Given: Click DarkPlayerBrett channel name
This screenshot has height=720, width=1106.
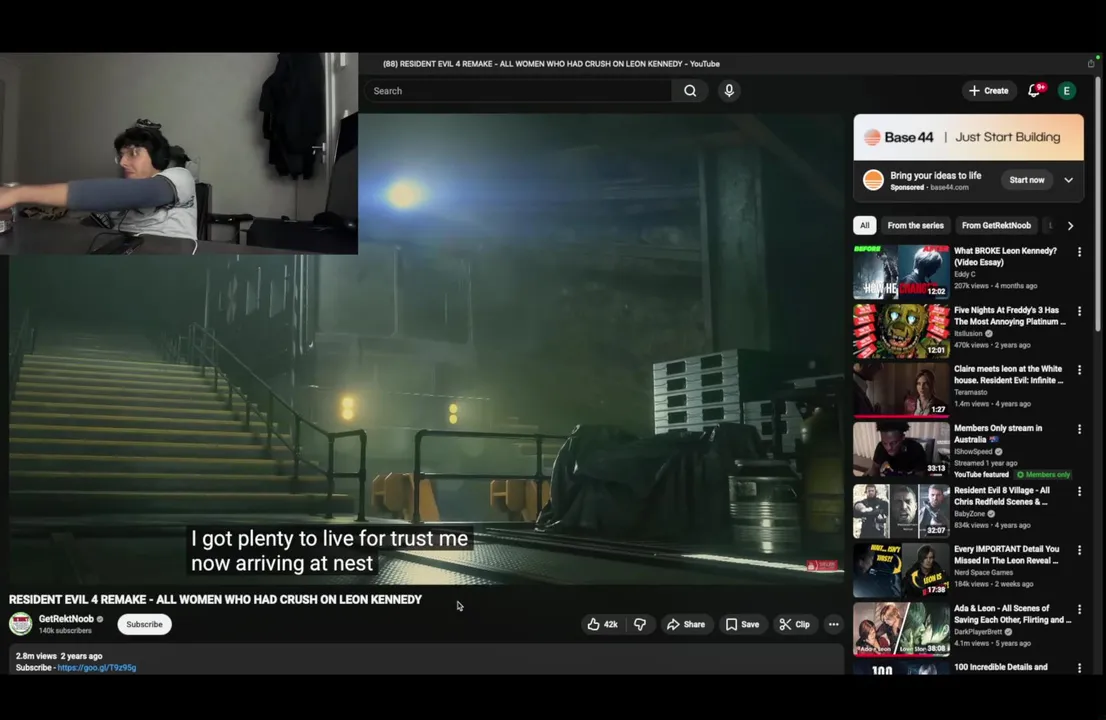Looking at the screenshot, I should click(978, 632).
